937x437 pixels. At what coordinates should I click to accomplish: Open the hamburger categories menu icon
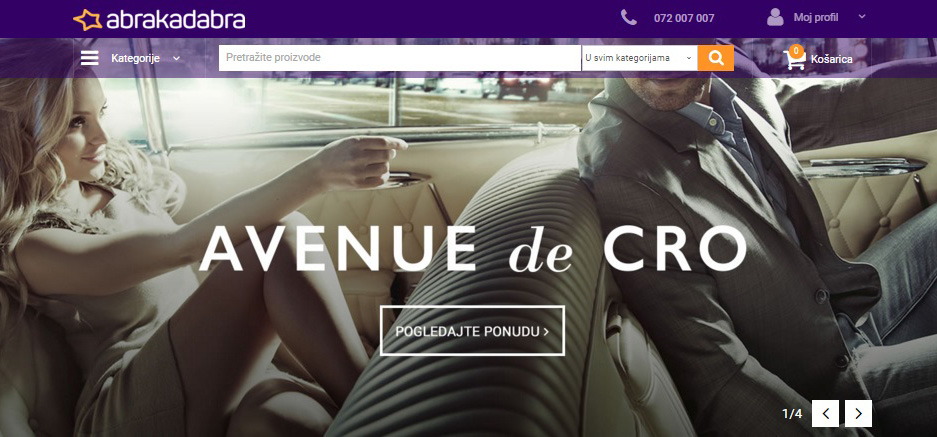[90, 58]
